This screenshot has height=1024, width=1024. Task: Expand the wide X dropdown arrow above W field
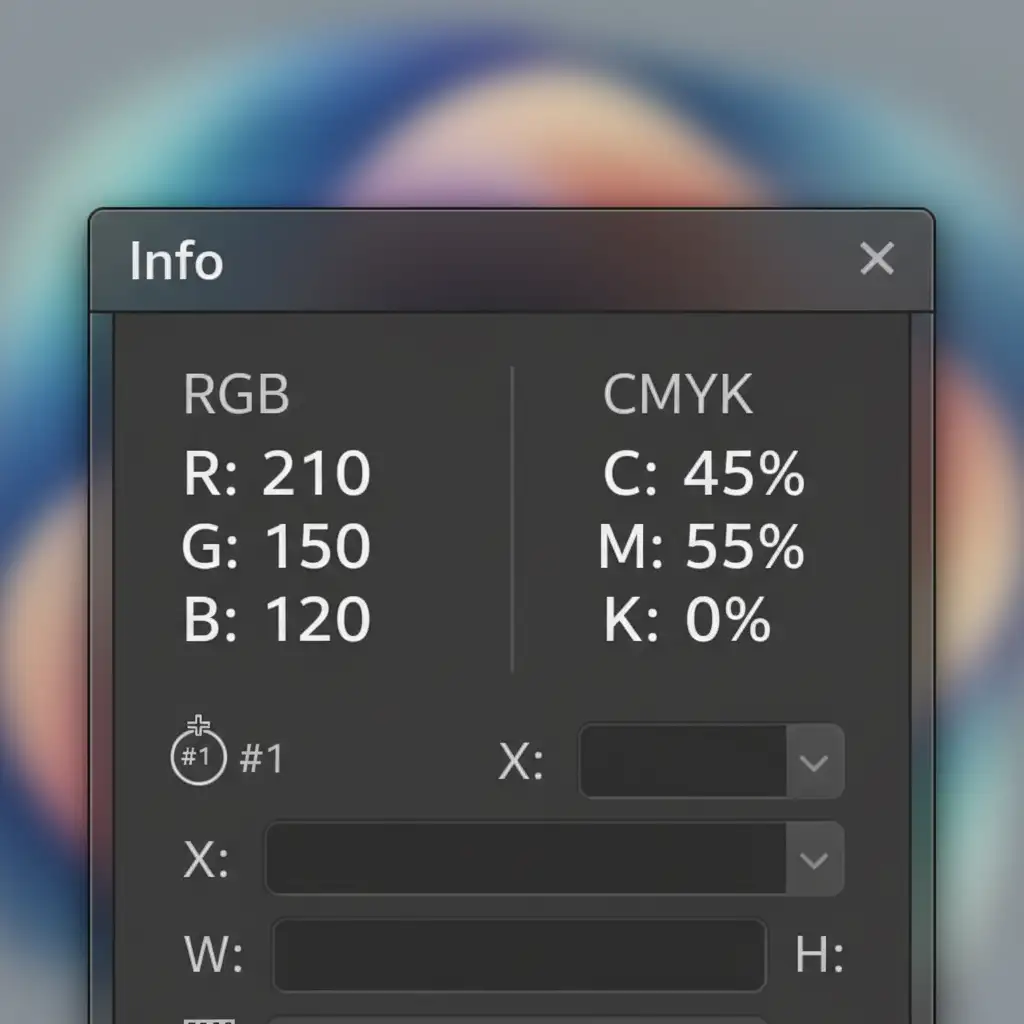click(815, 860)
